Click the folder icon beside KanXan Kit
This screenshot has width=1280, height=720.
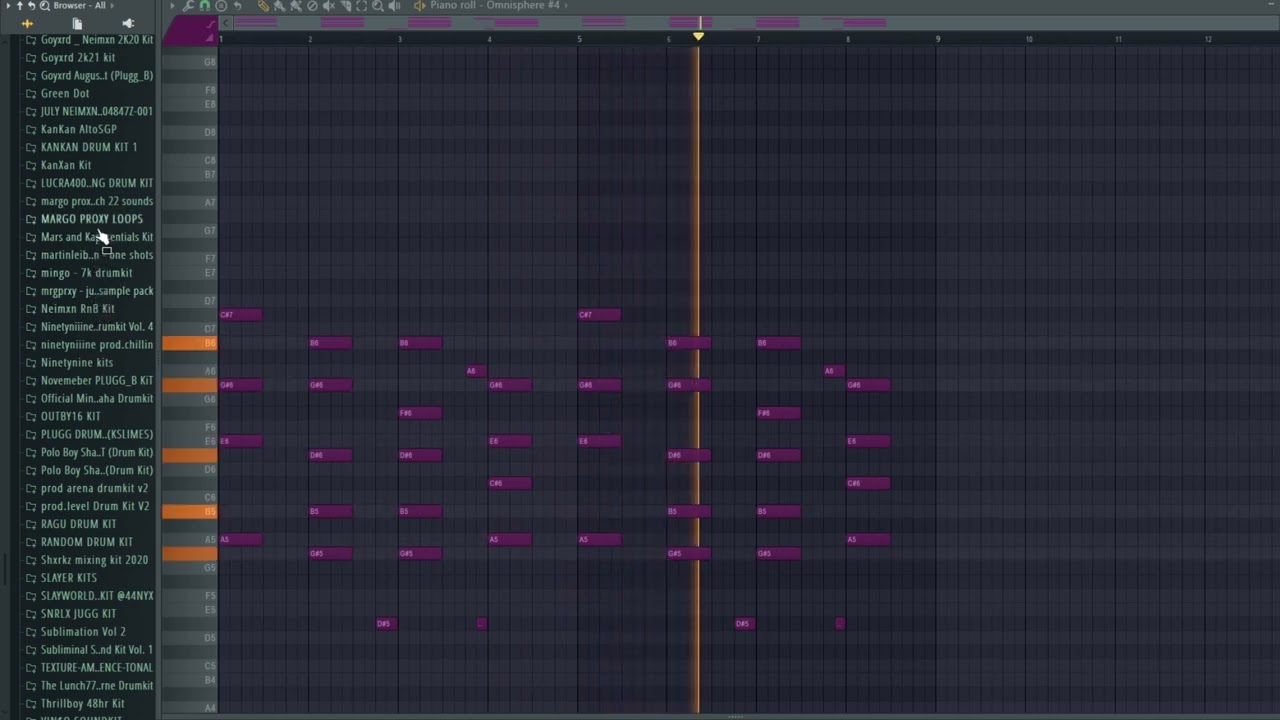coord(31,165)
